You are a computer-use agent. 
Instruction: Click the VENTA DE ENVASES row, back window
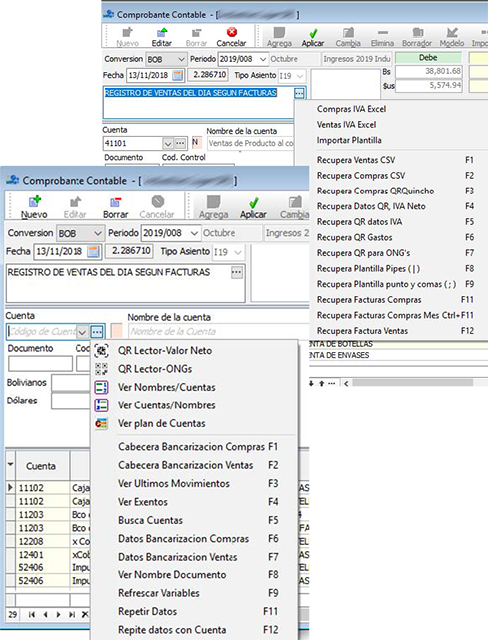click(x=398, y=355)
